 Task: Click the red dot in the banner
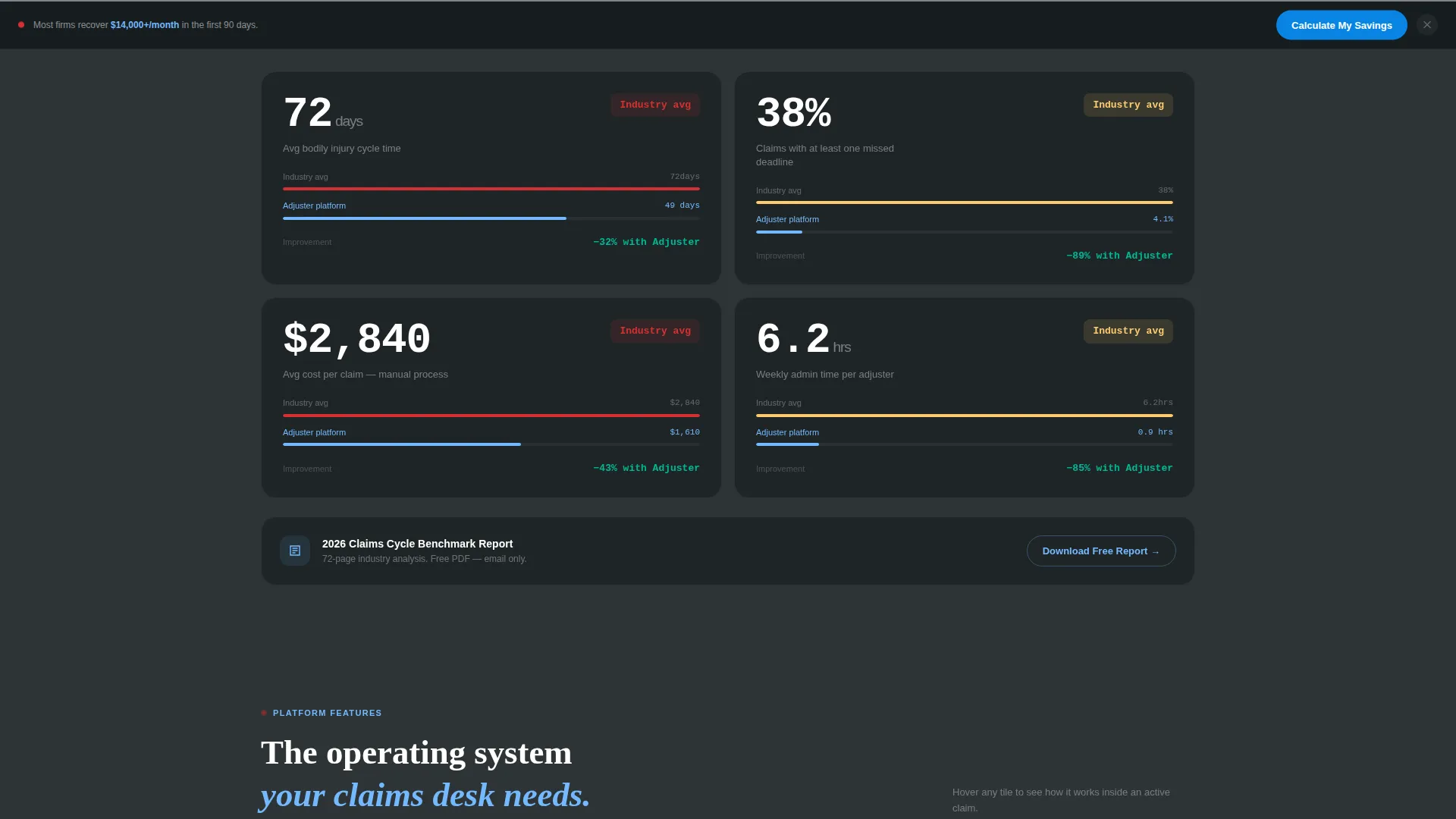[21, 25]
